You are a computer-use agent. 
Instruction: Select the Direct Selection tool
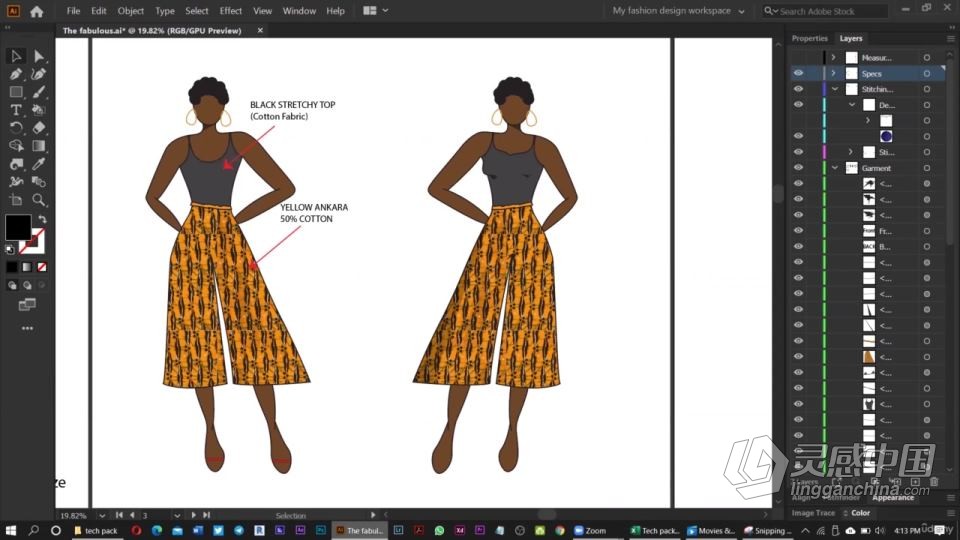point(39,56)
